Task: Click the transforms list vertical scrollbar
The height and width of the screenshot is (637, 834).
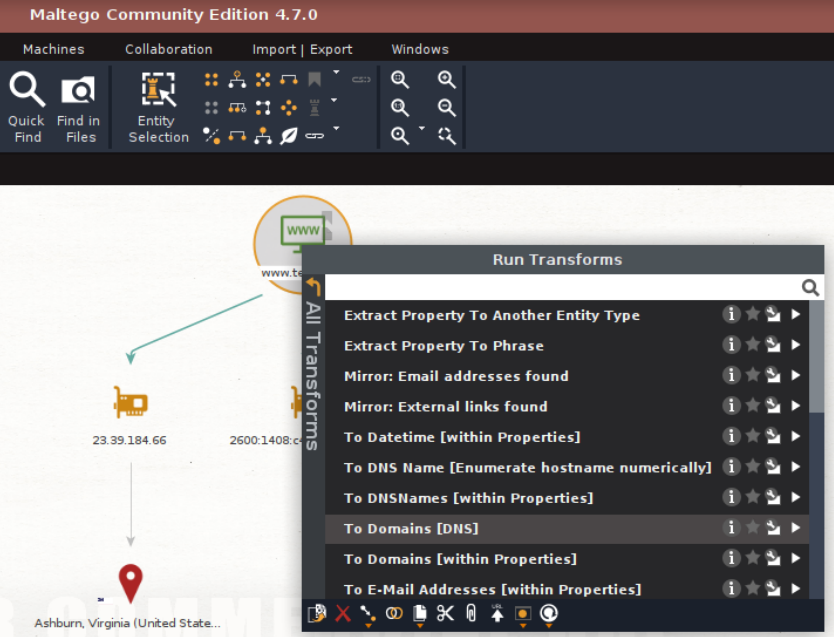Action: pyautogui.click(x=816, y=357)
